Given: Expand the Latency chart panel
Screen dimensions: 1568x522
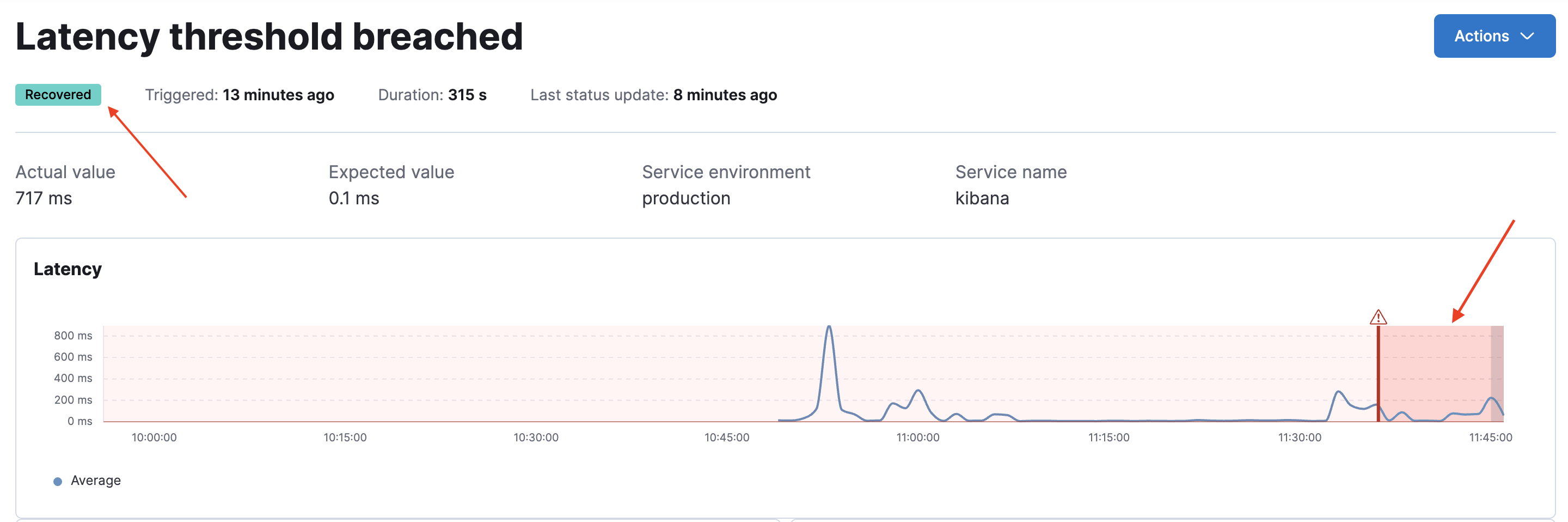Looking at the screenshot, I should 68,269.
